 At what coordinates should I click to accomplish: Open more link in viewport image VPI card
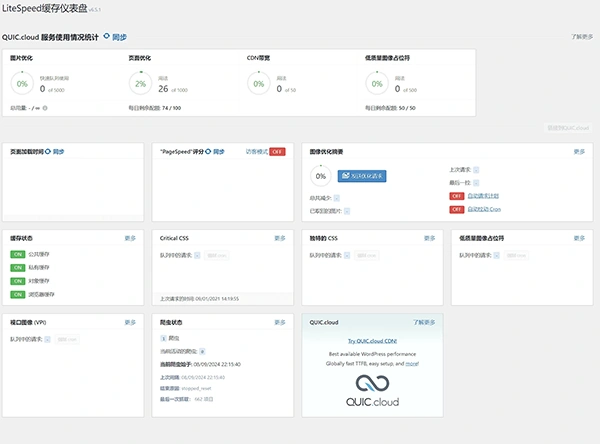130,322
